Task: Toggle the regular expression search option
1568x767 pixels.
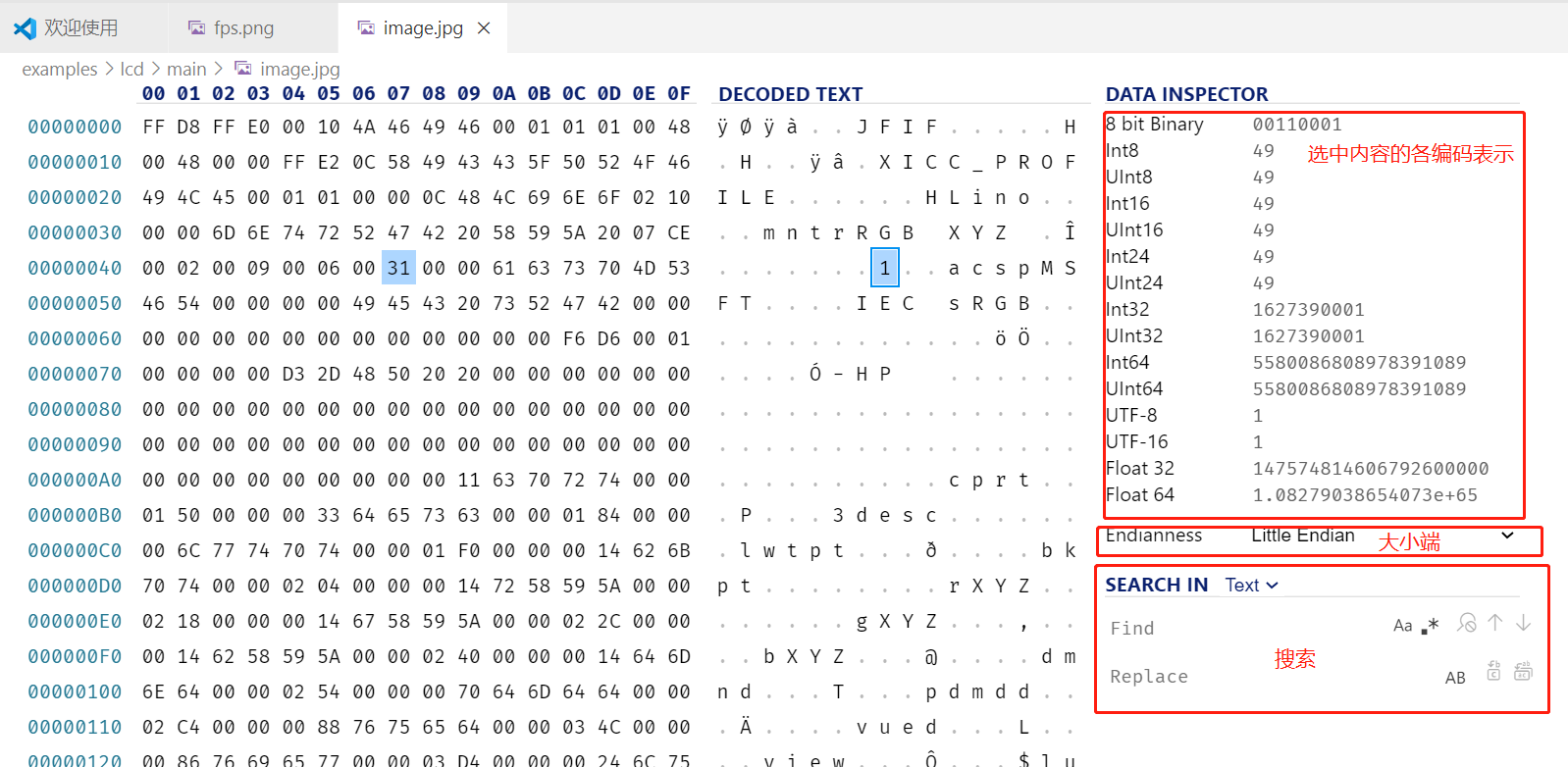Action: click(x=1430, y=626)
